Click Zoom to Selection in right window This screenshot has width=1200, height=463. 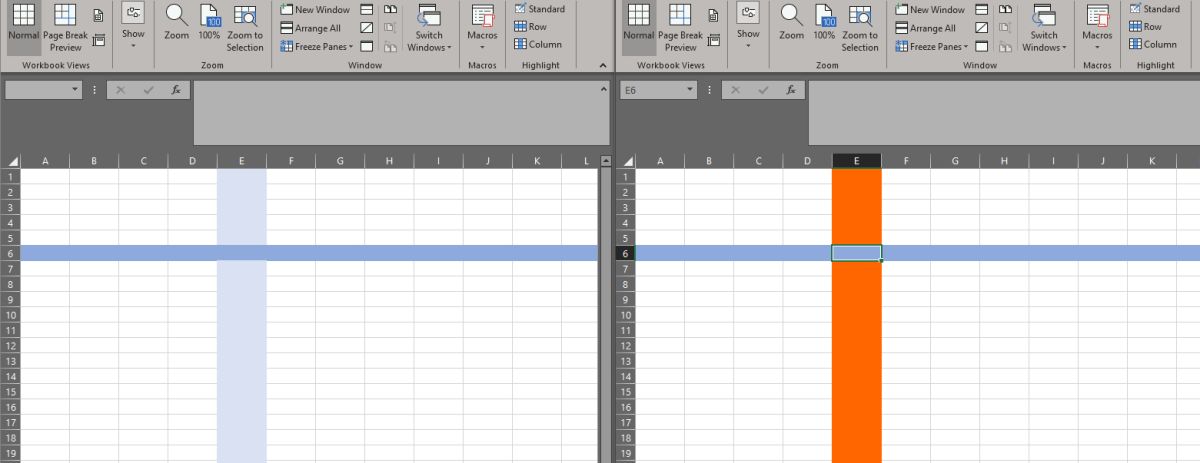click(x=860, y=27)
